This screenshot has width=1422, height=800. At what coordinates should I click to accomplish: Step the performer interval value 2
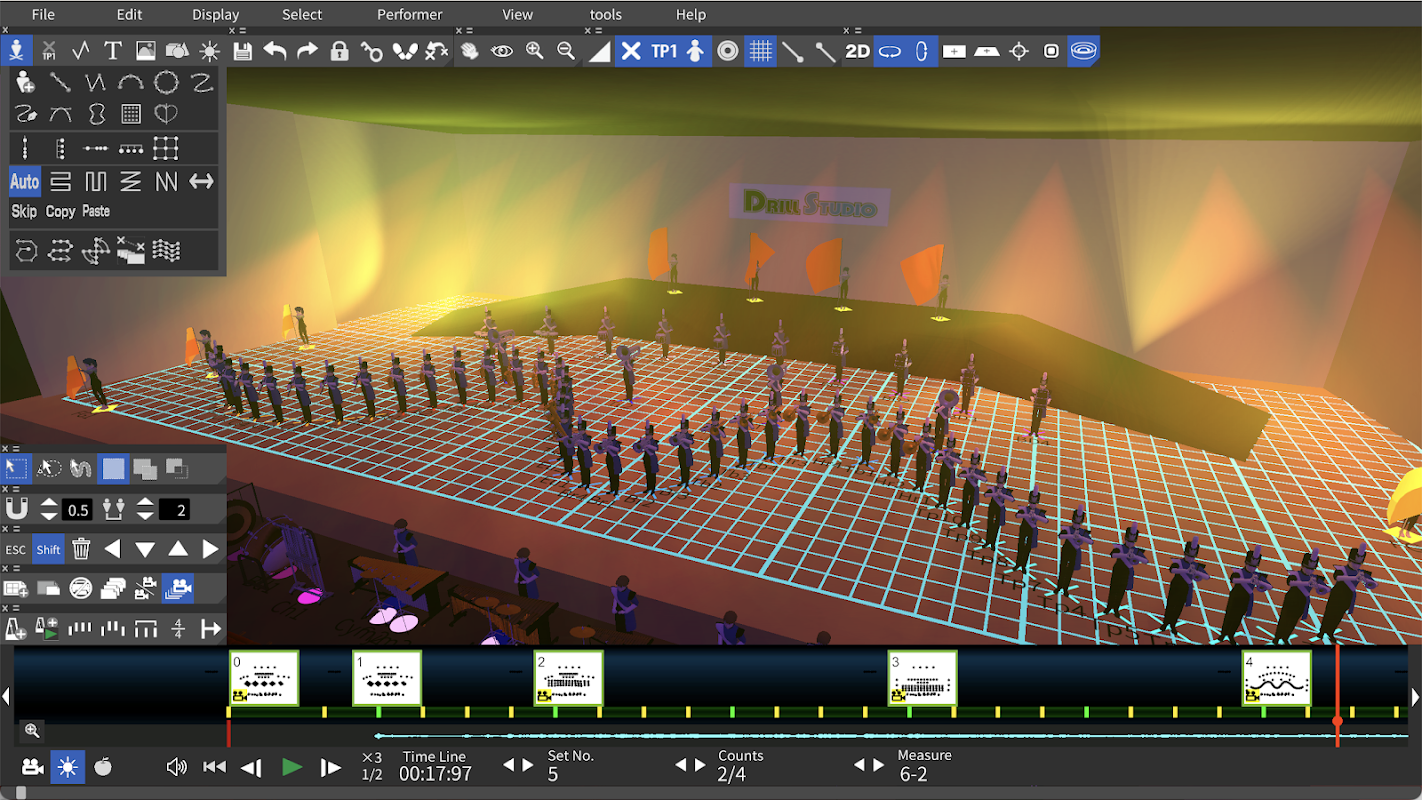[x=145, y=509]
